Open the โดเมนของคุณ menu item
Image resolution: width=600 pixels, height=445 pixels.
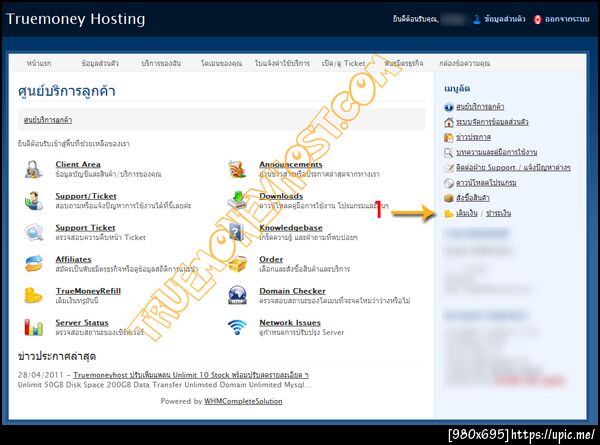click(221, 63)
